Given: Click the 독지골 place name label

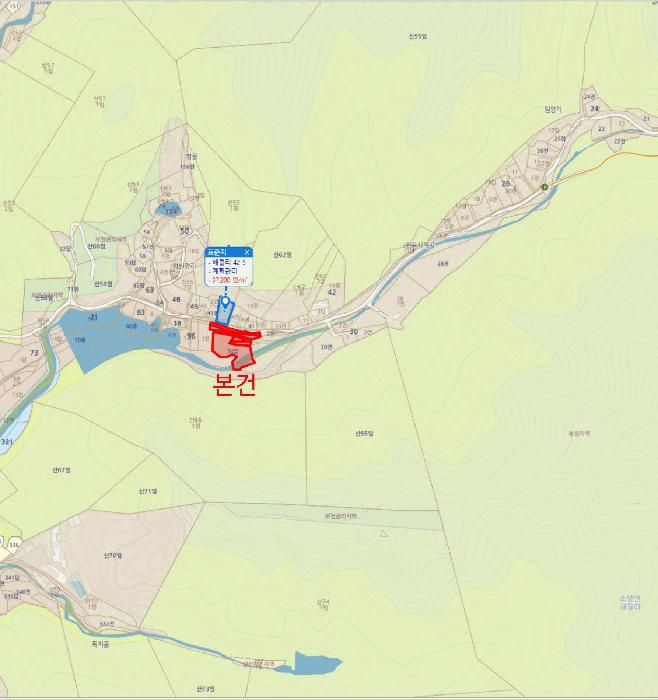Looking at the screenshot, I should click(100, 644).
